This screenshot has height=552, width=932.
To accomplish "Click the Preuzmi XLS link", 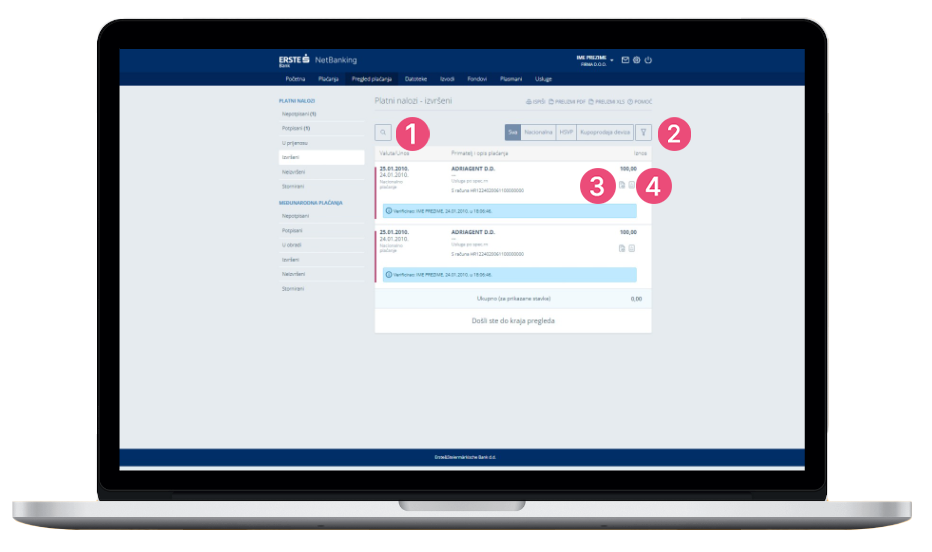I will point(606,102).
